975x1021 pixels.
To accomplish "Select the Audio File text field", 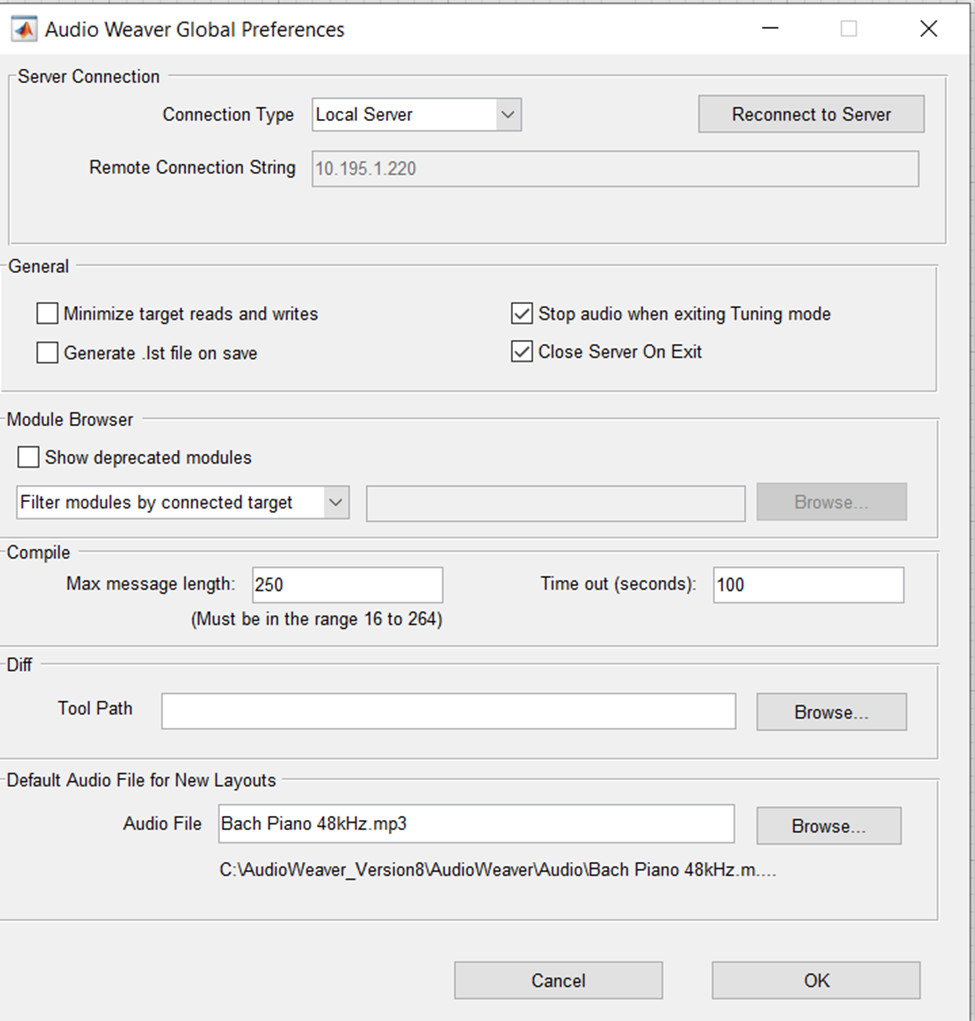I will pyautogui.click(x=475, y=825).
